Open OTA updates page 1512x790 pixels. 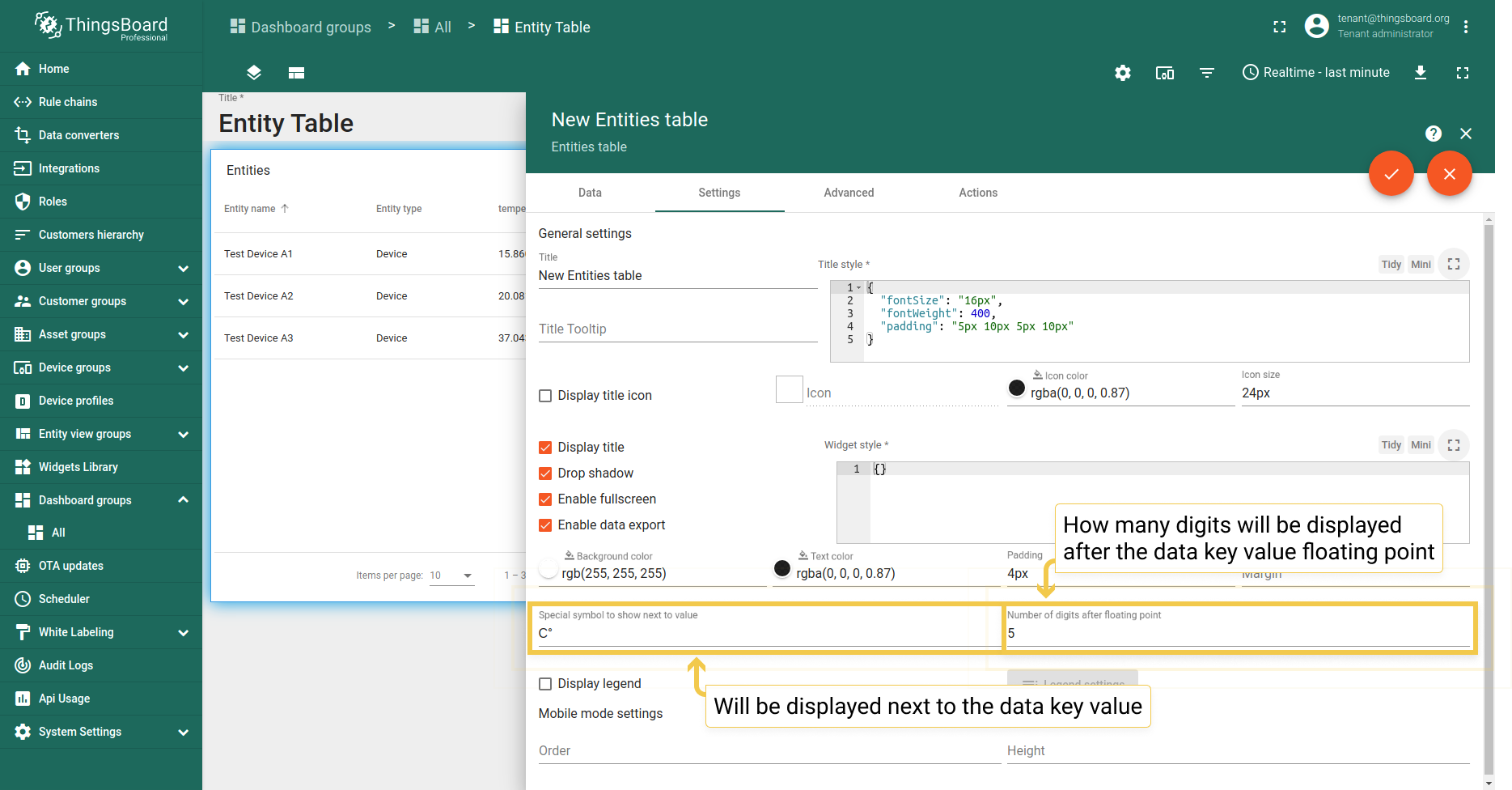click(x=101, y=566)
